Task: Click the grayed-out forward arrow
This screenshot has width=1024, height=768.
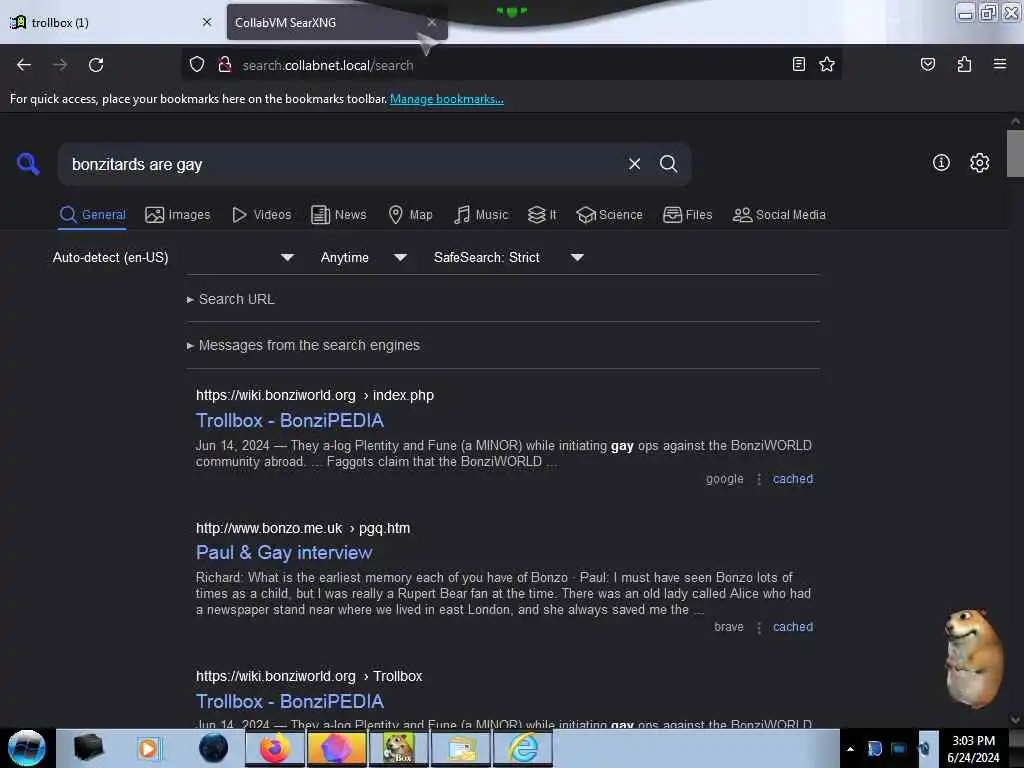Action: (59, 65)
